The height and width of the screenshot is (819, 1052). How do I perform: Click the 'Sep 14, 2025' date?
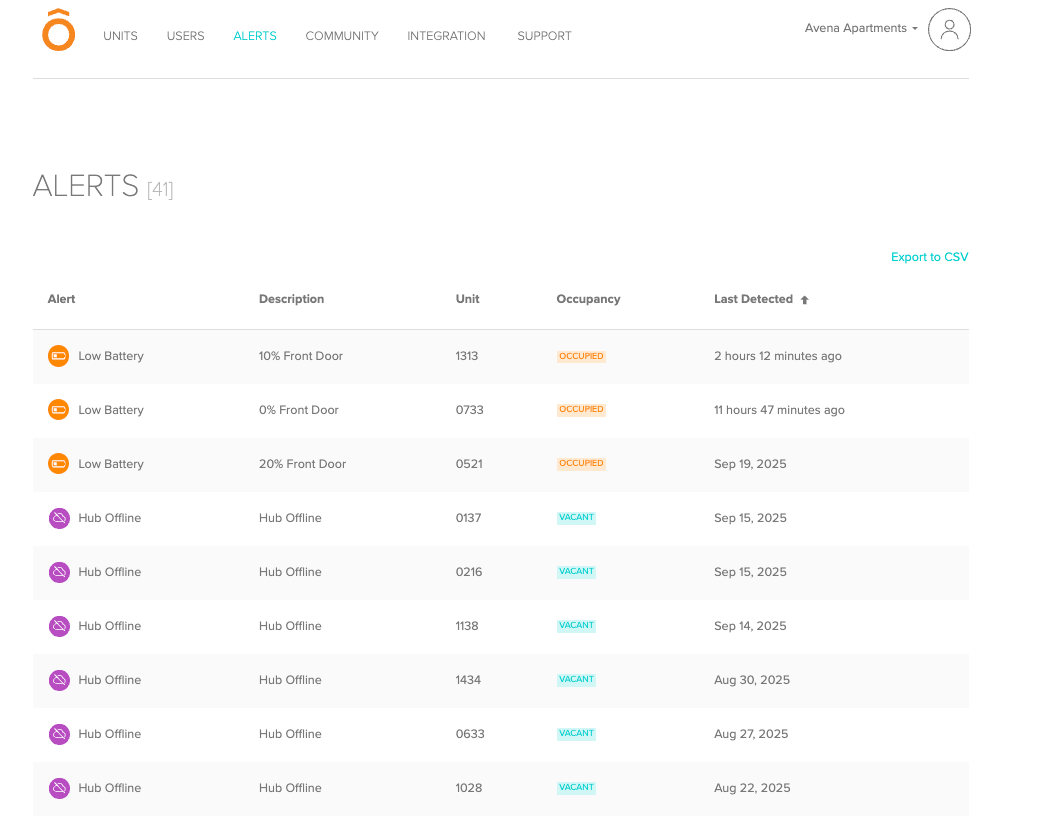[750, 626]
